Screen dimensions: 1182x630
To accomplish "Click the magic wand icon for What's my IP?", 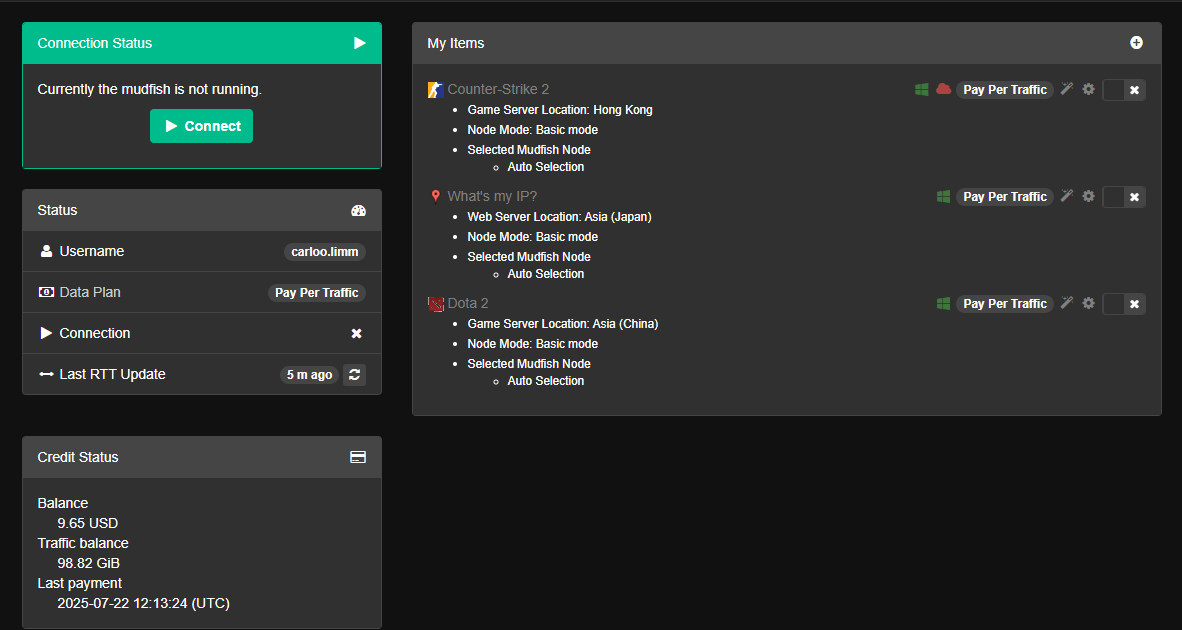I will pos(1067,196).
